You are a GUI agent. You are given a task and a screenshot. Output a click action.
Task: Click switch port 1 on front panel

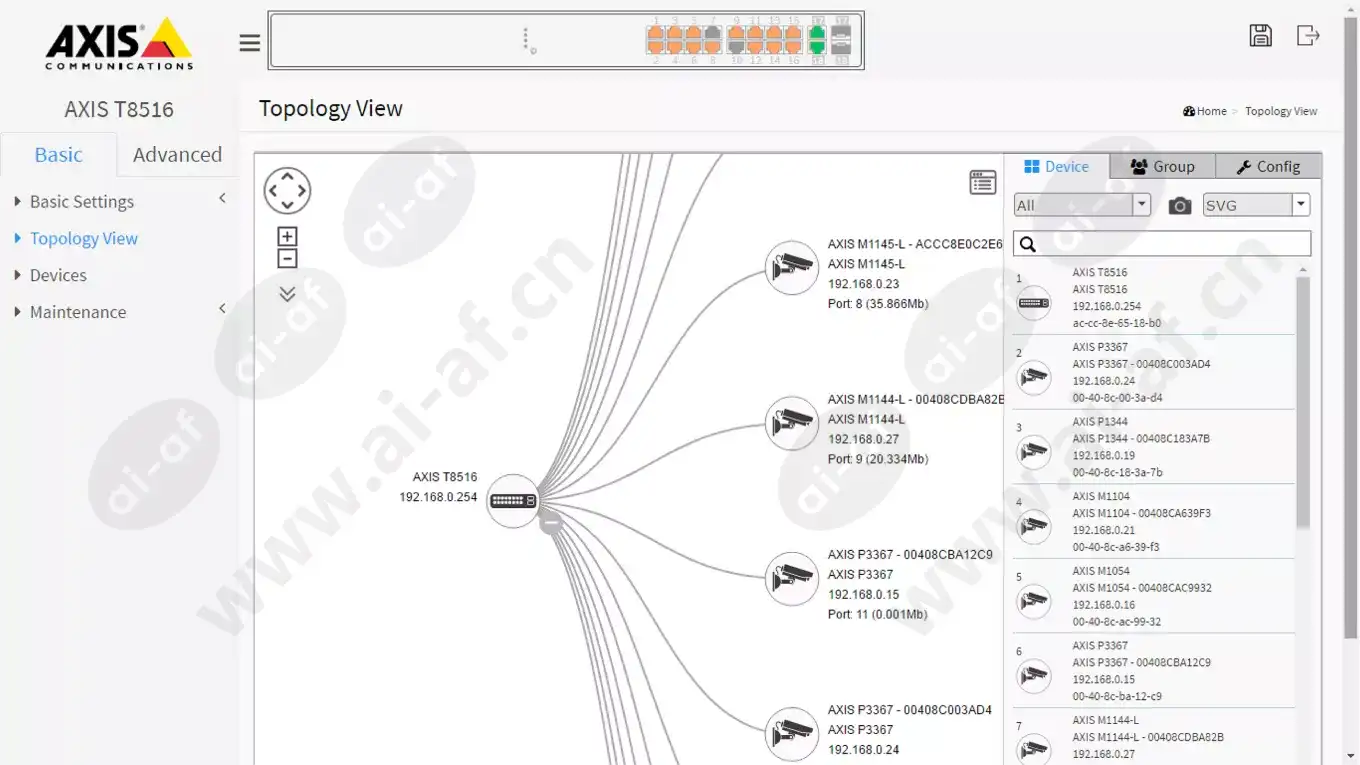(655, 33)
